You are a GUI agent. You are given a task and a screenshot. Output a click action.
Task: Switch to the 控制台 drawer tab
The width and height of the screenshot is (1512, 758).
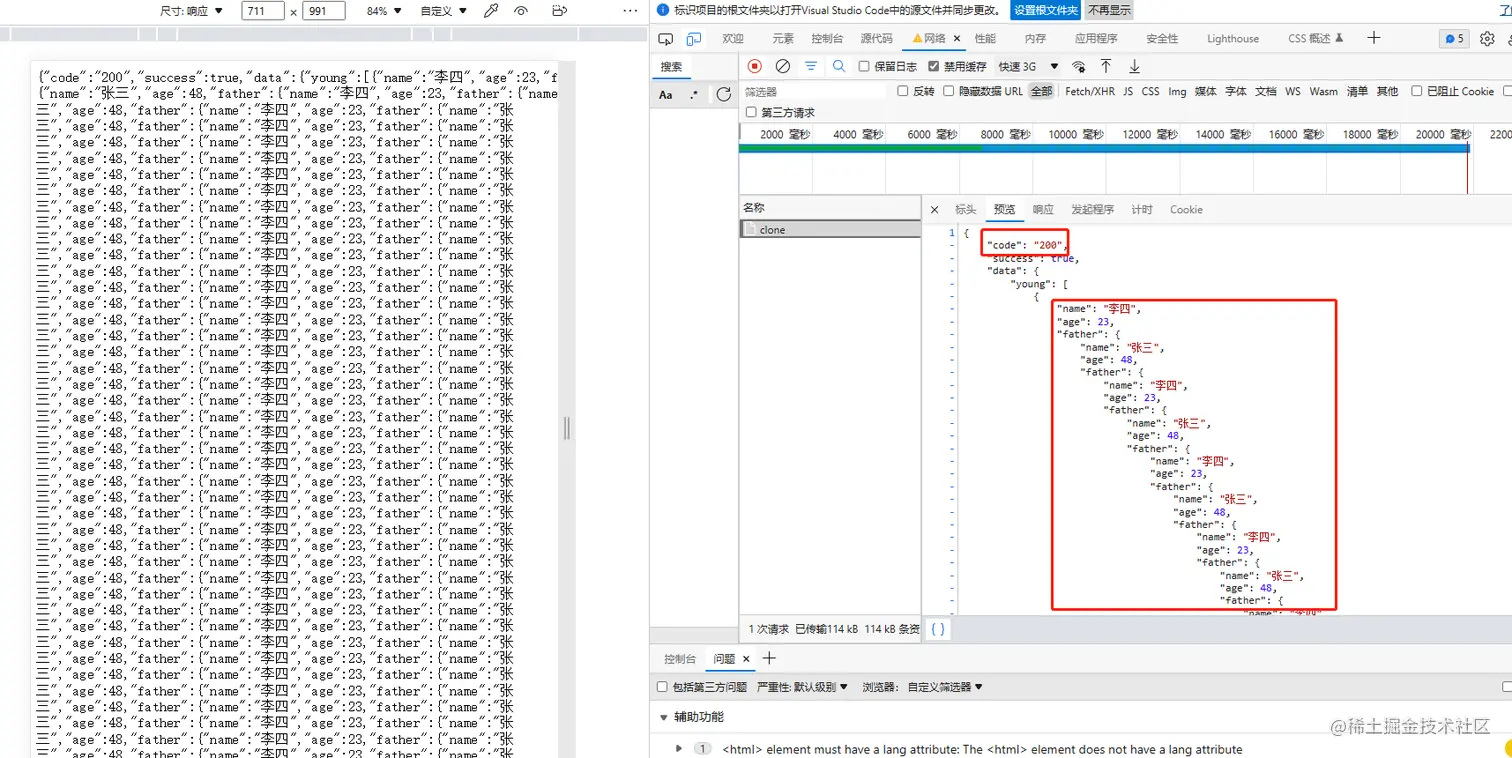[680, 659]
